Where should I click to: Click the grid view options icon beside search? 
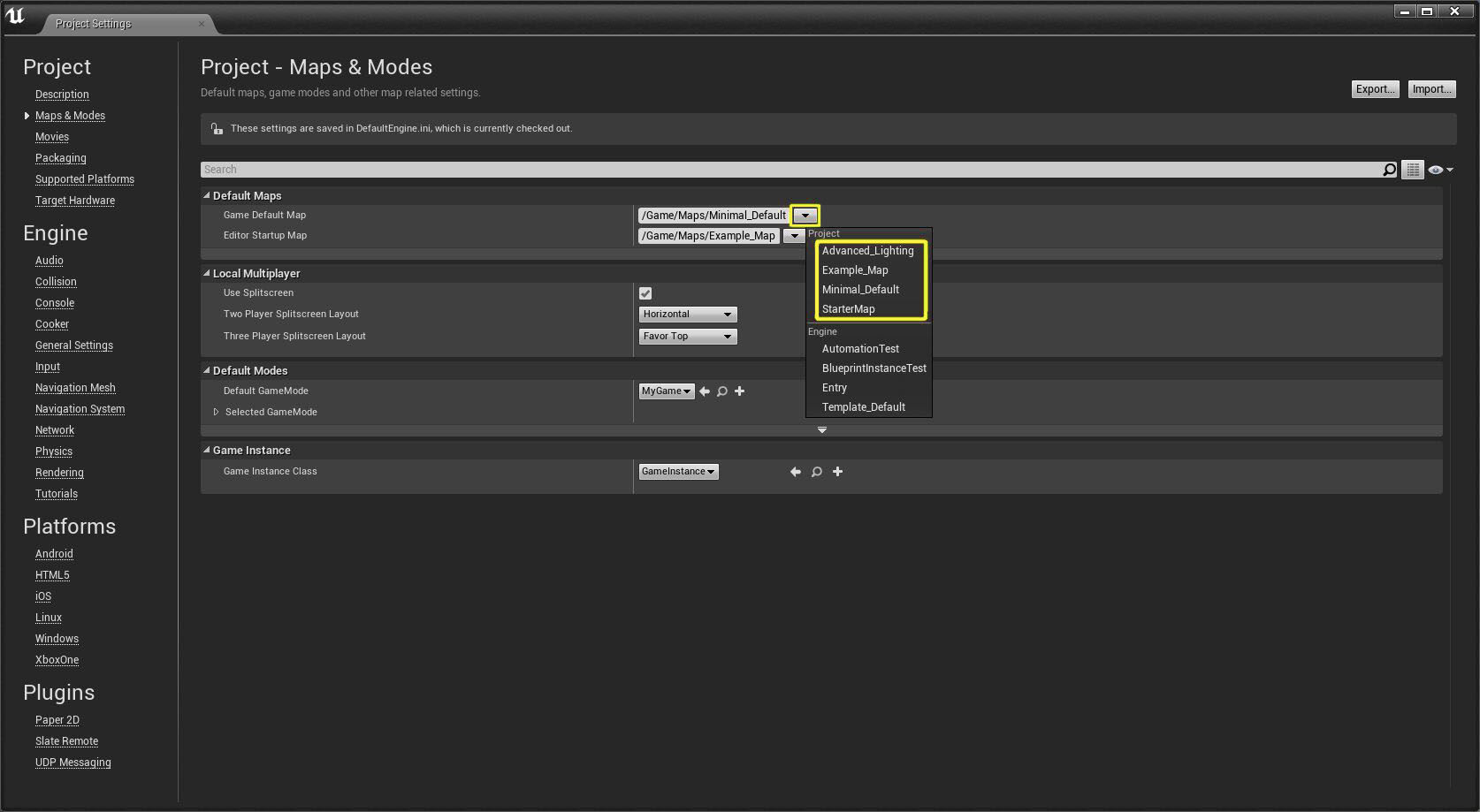1413,170
